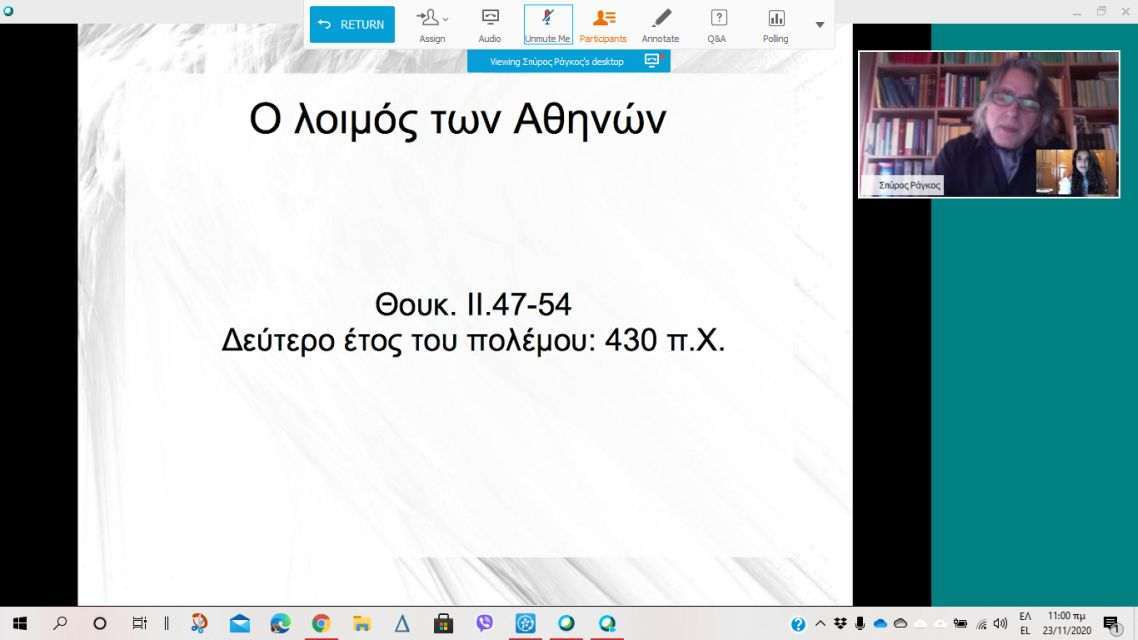Expand the toolbar overflow arrow

pos(820,25)
